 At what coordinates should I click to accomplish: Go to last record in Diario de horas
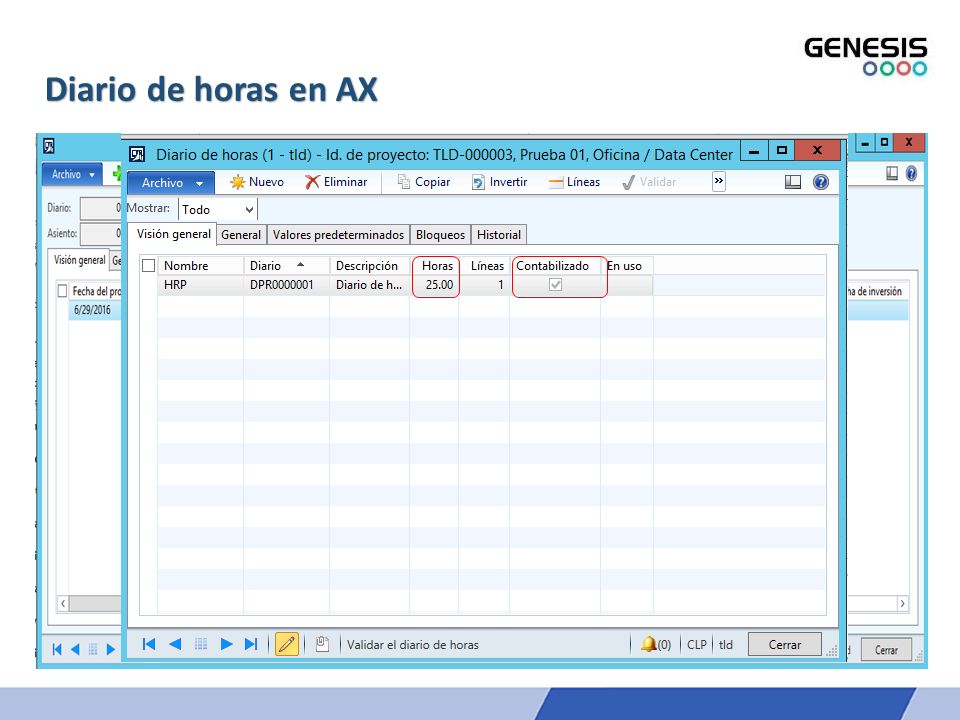[251, 644]
